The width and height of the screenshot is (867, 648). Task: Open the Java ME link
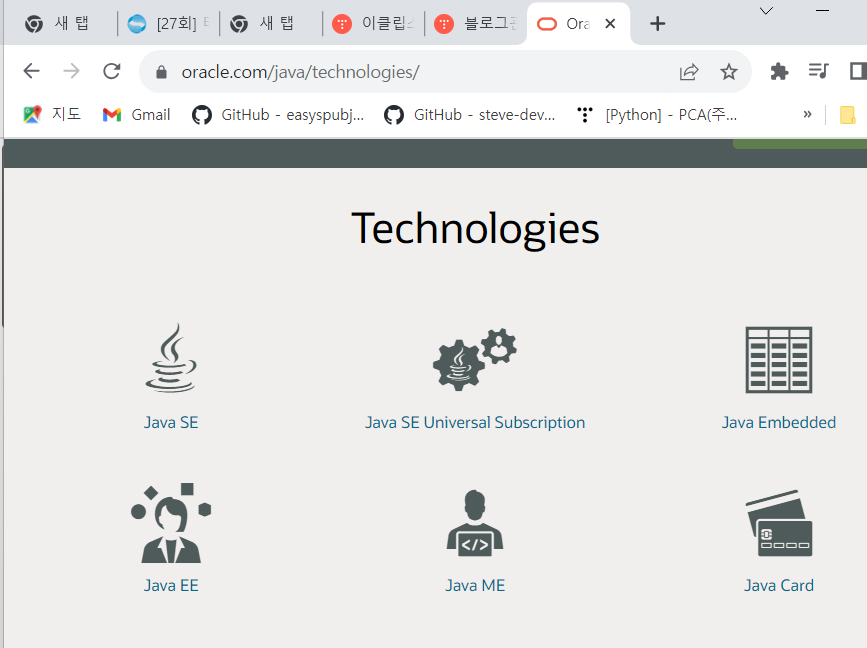click(x=475, y=586)
